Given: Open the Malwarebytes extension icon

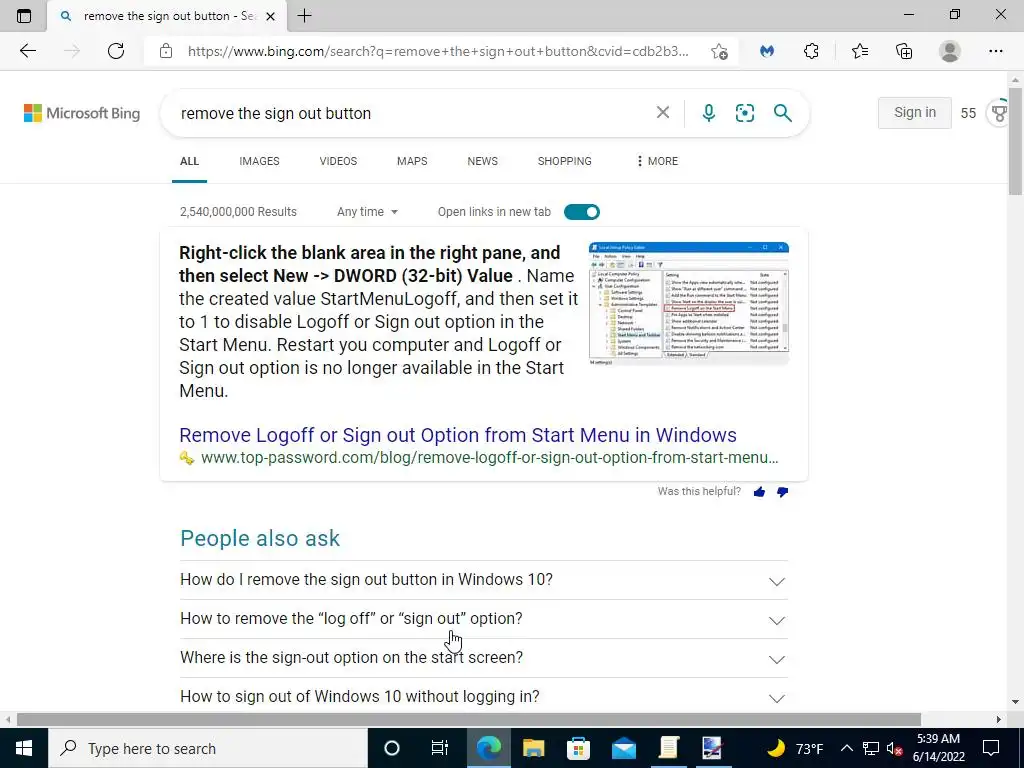Looking at the screenshot, I should click(767, 51).
